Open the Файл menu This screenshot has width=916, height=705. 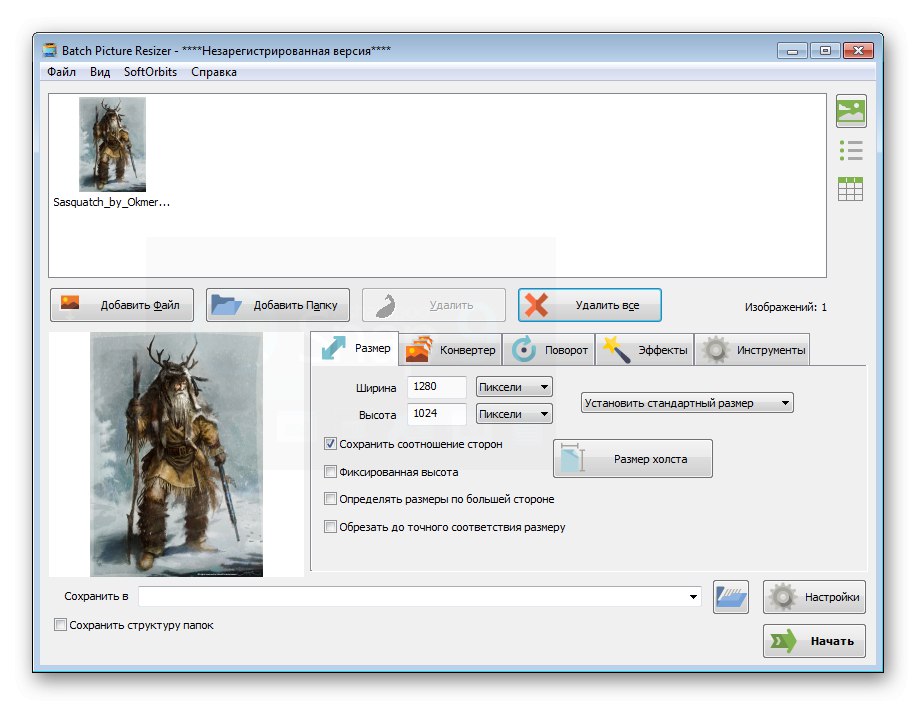tap(61, 72)
